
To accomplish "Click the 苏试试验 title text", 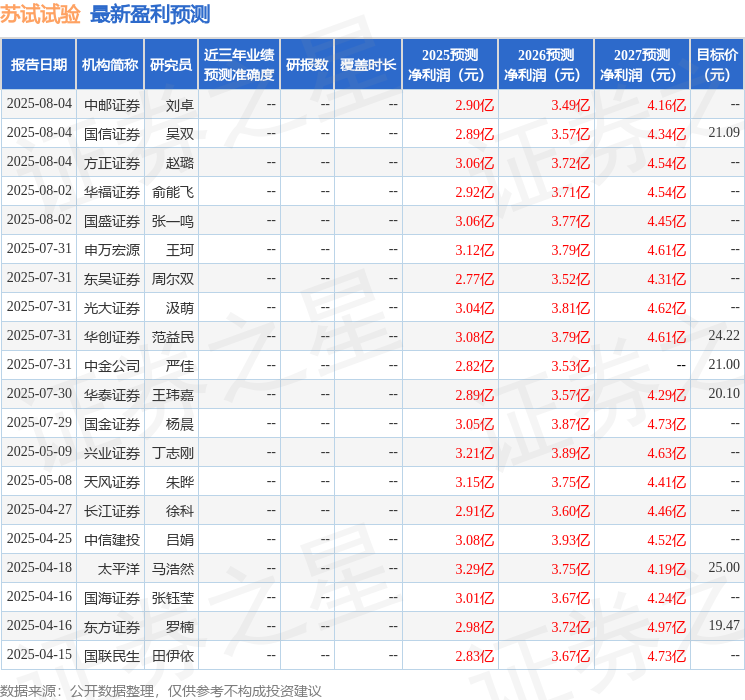I will (x=40, y=14).
